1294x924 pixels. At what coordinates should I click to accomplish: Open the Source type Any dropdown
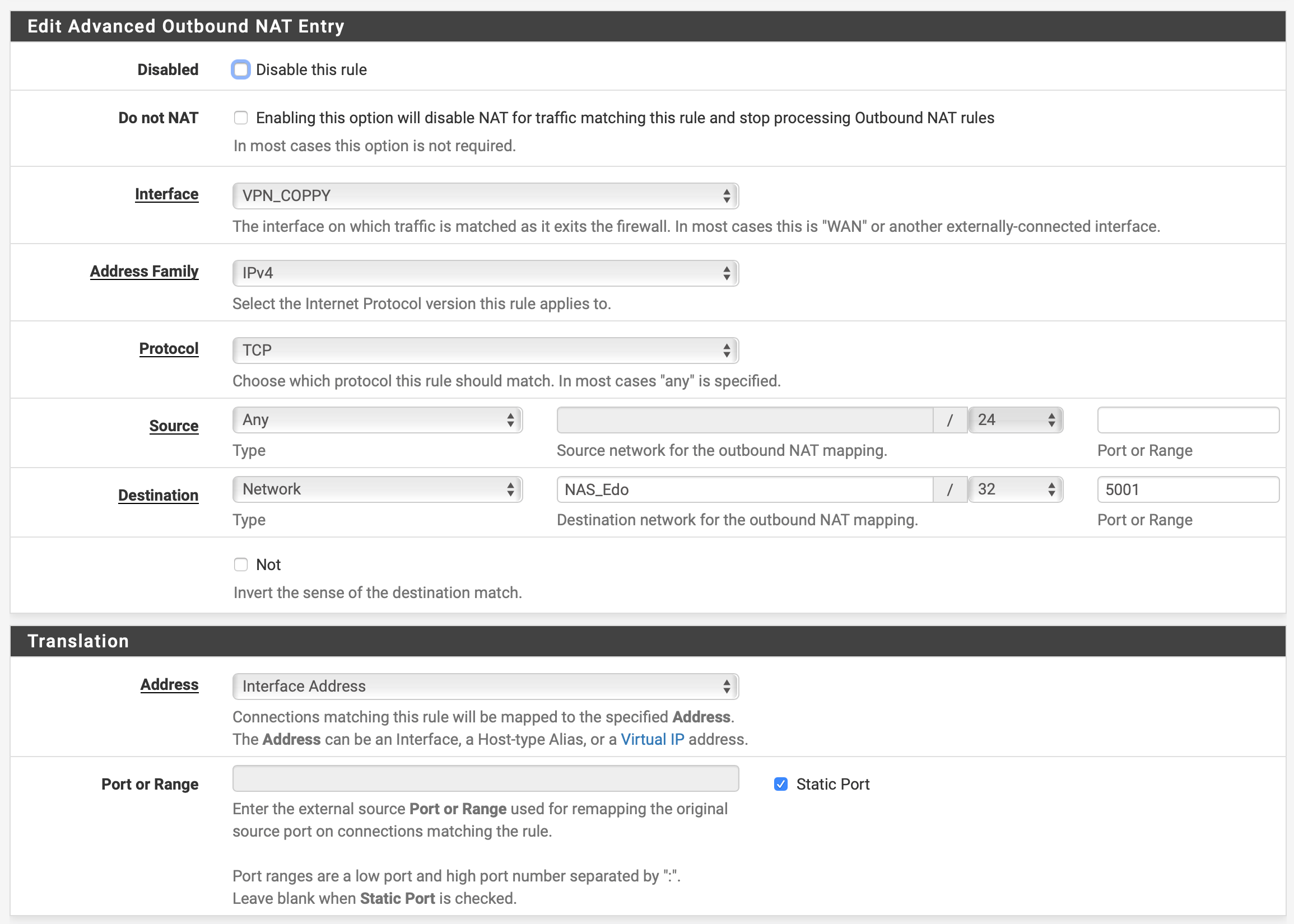pyautogui.click(x=377, y=420)
